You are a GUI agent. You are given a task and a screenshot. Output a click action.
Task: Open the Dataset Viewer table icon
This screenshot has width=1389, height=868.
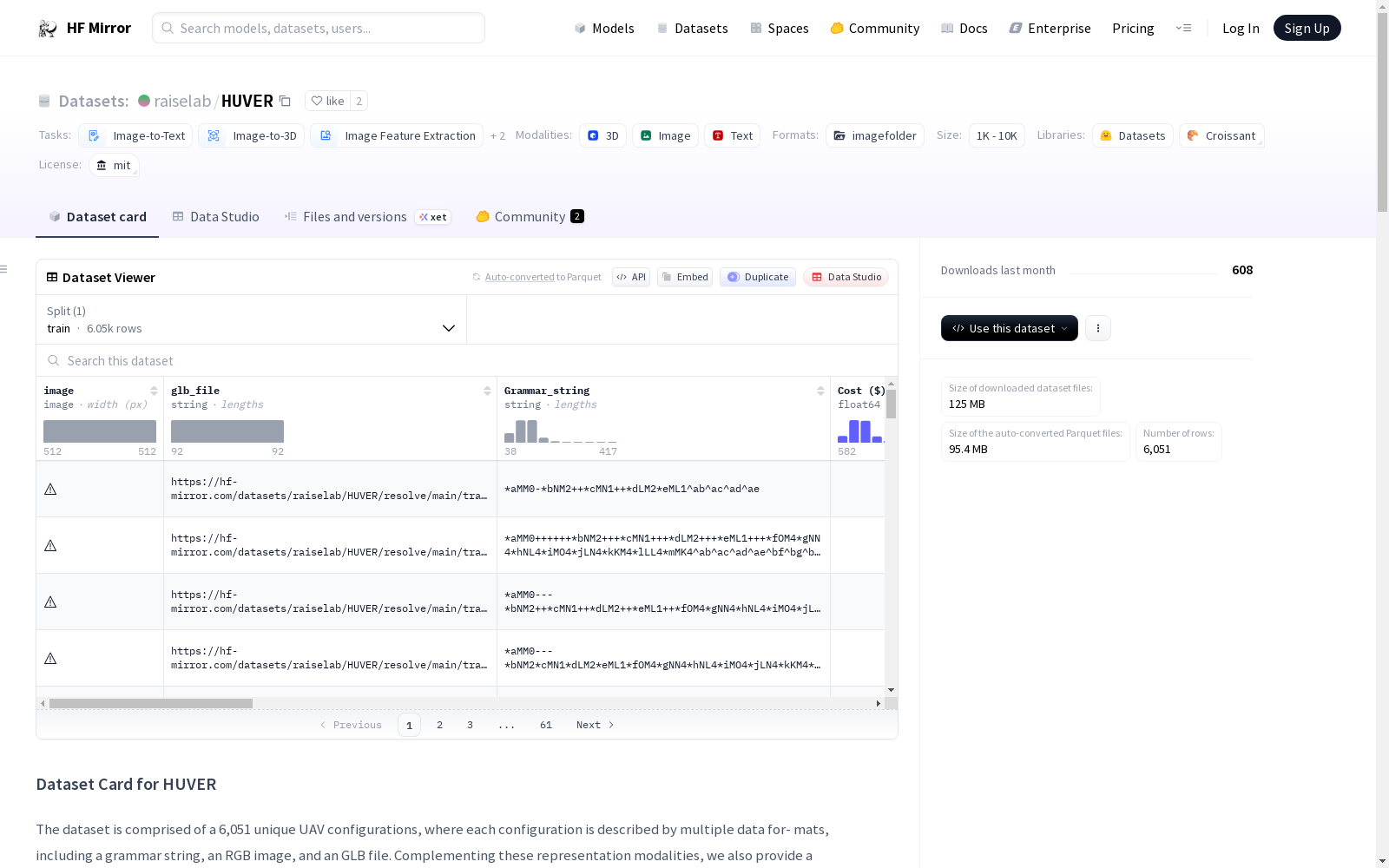(52, 278)
